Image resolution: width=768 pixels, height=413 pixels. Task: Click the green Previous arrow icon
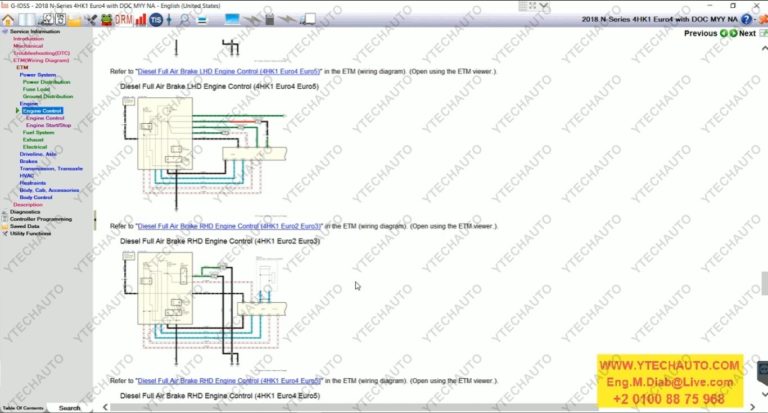(x=723, y=33)
